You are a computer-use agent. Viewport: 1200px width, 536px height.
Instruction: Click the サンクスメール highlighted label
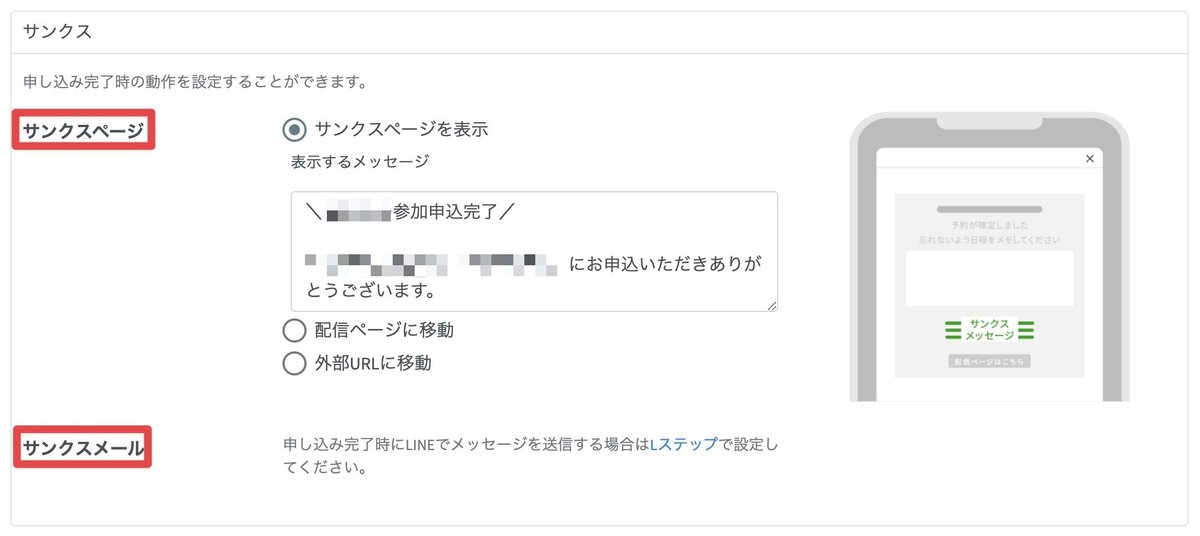(82, 448)
